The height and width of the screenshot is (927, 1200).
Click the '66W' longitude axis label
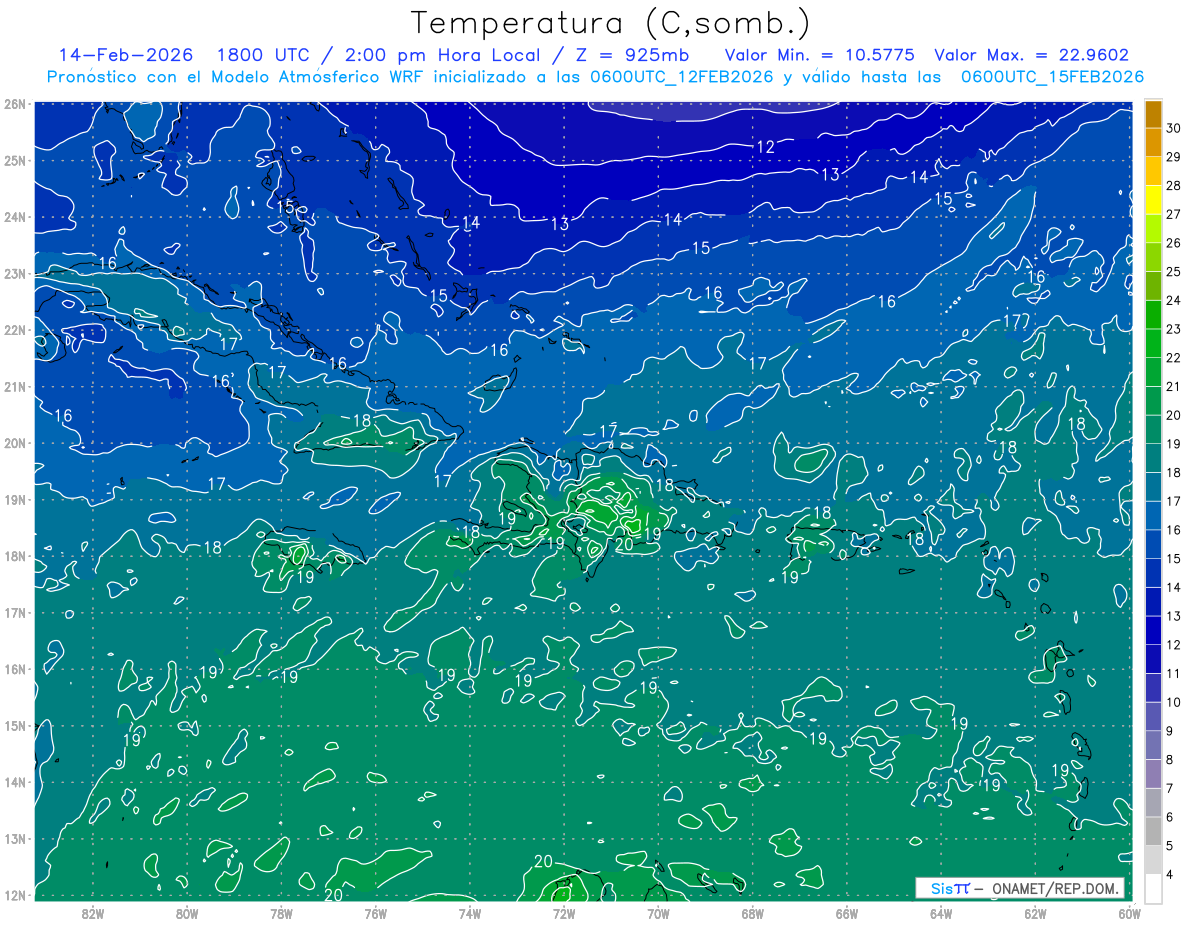coord(846,913)
